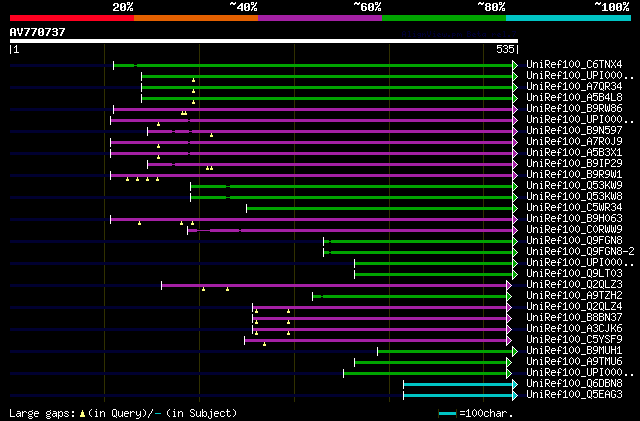The height and width of the screenshot is (421, 640).
Task: Select the UniRef100_A7R0J9 entry
Action: click(x=574, y=142)
